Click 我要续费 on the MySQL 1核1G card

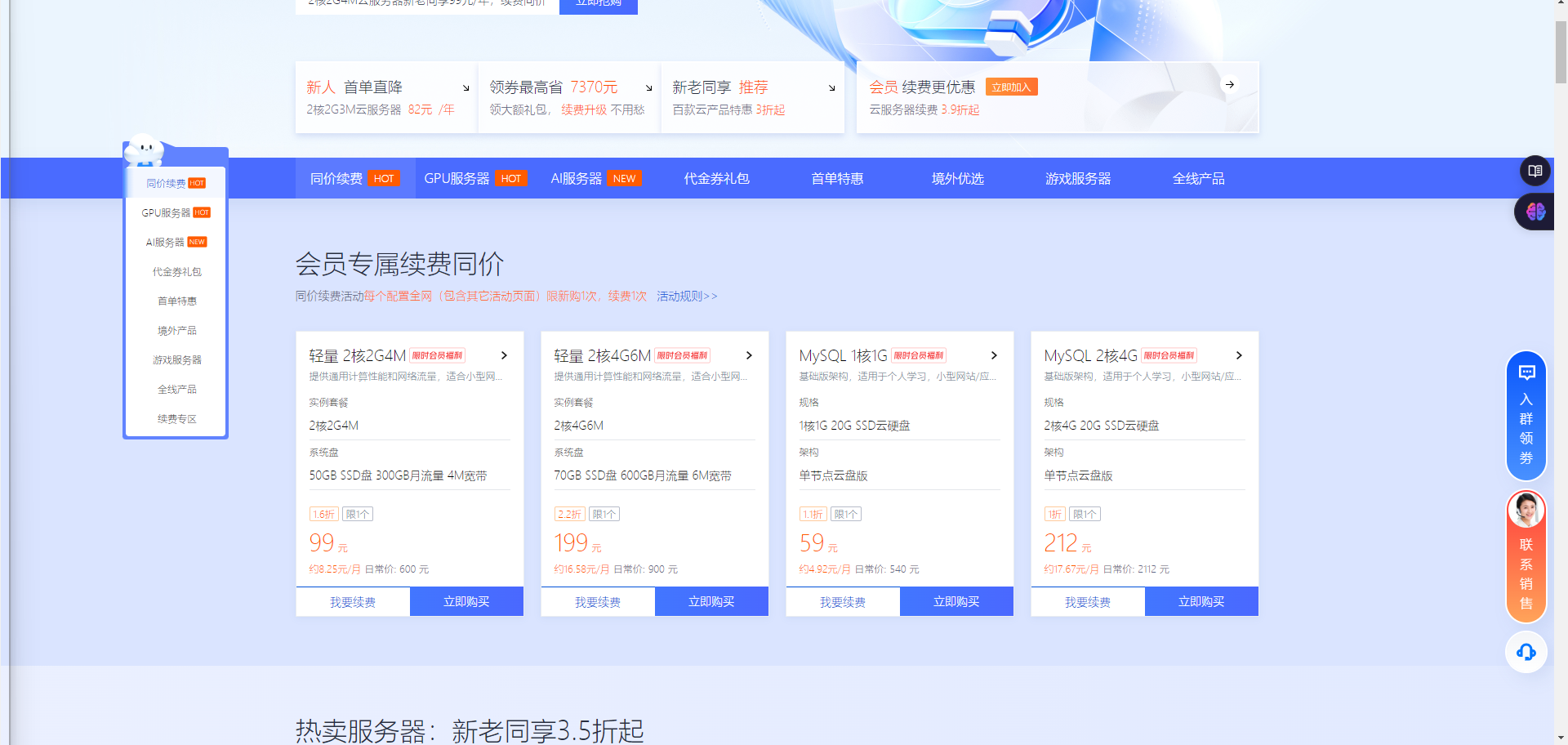(x=842, y=601)
